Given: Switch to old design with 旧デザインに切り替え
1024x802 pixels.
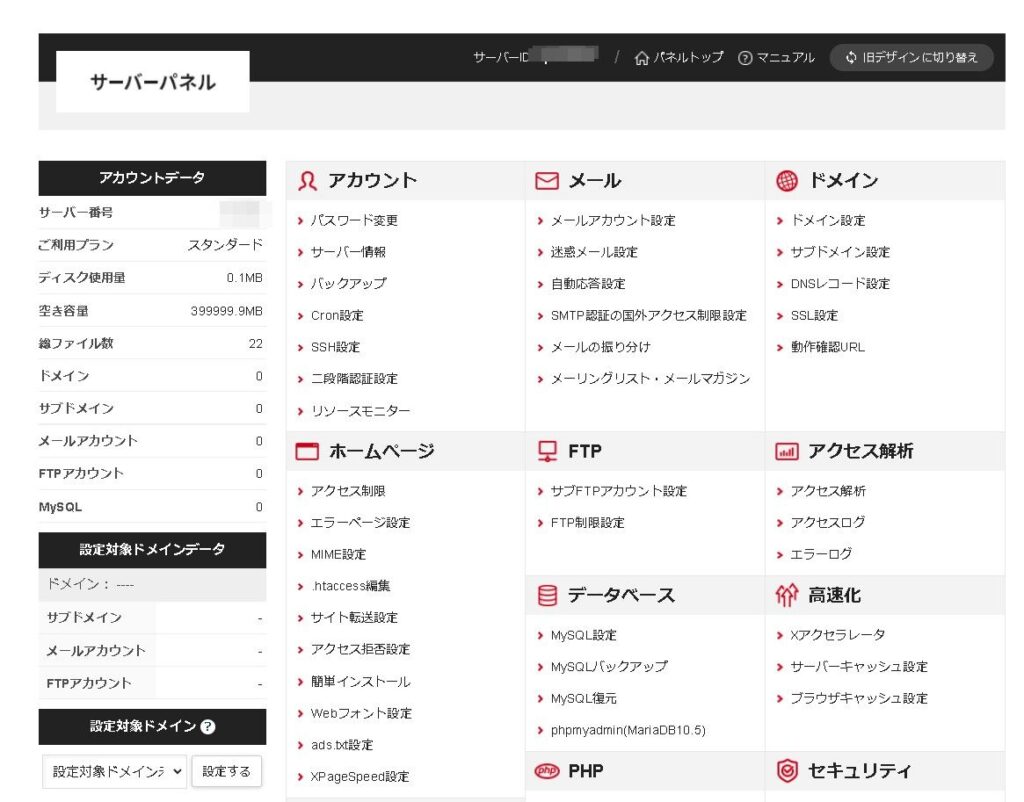Looking at the screenshot, I should [x=911, y=57].
